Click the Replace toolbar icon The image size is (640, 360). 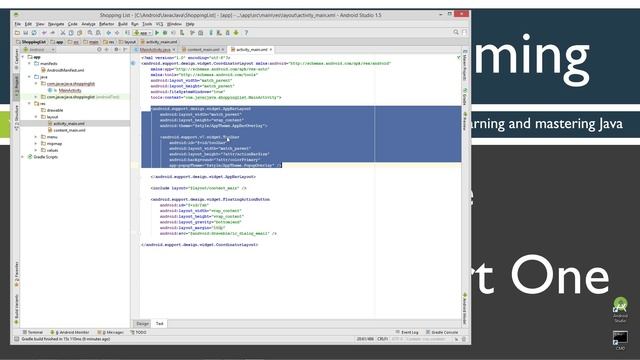click(98, 33)
